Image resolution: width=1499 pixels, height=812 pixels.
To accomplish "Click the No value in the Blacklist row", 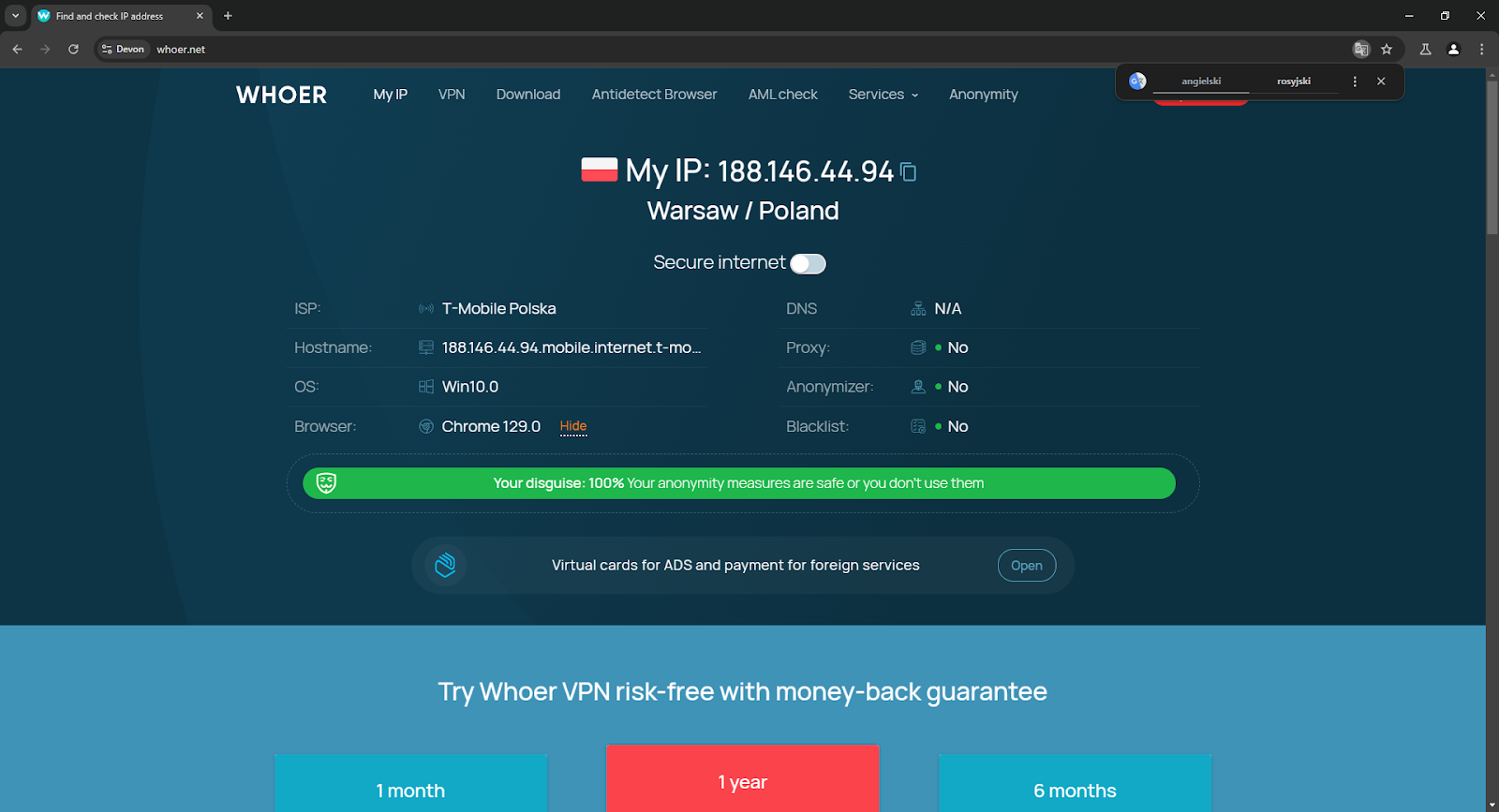I will (957, 426).
